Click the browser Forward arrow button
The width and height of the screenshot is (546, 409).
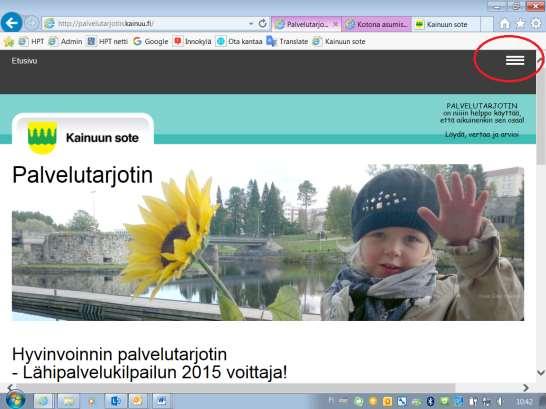click(31, 23)
